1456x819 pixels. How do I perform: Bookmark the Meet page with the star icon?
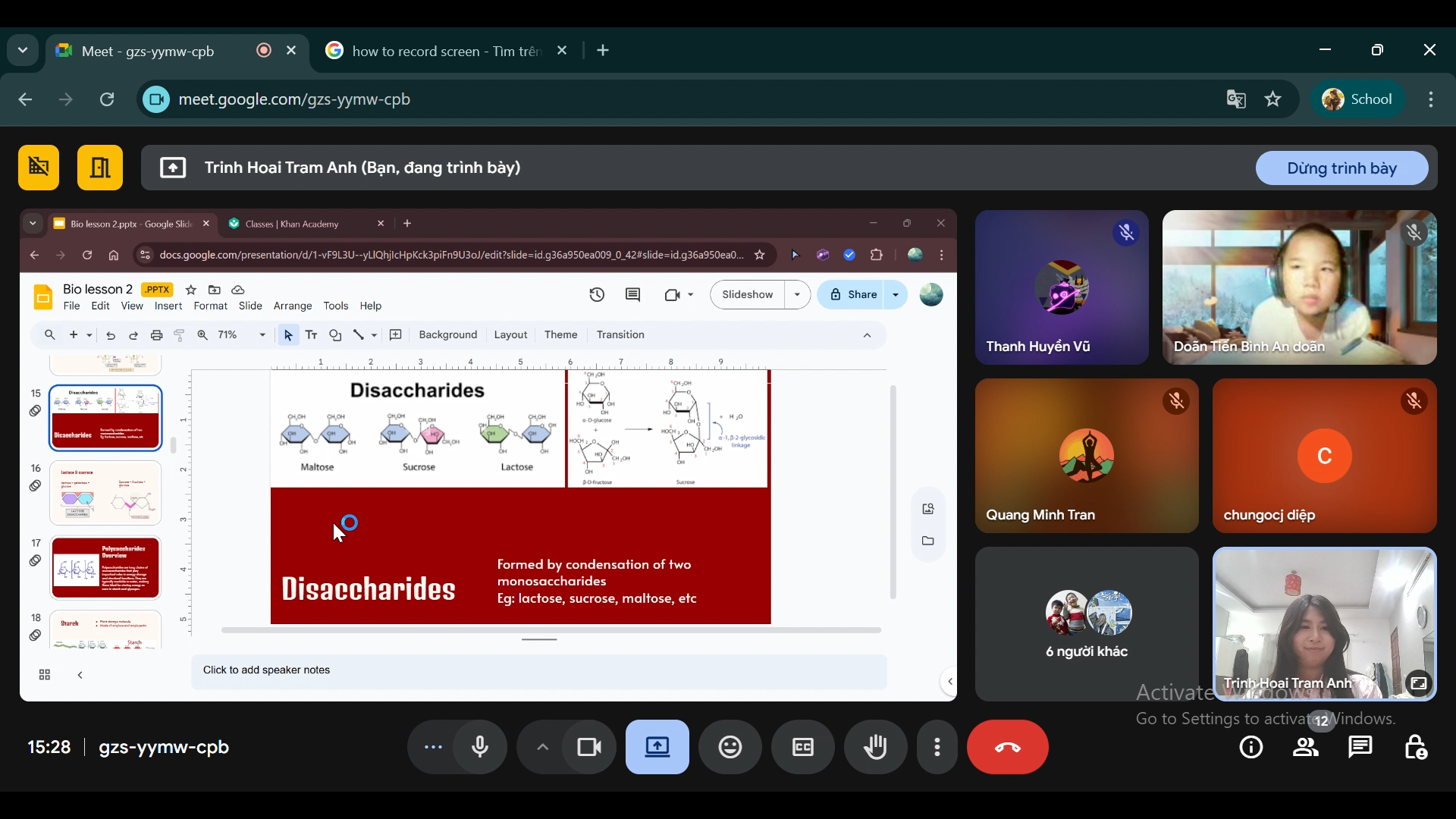coord(1273,99)
